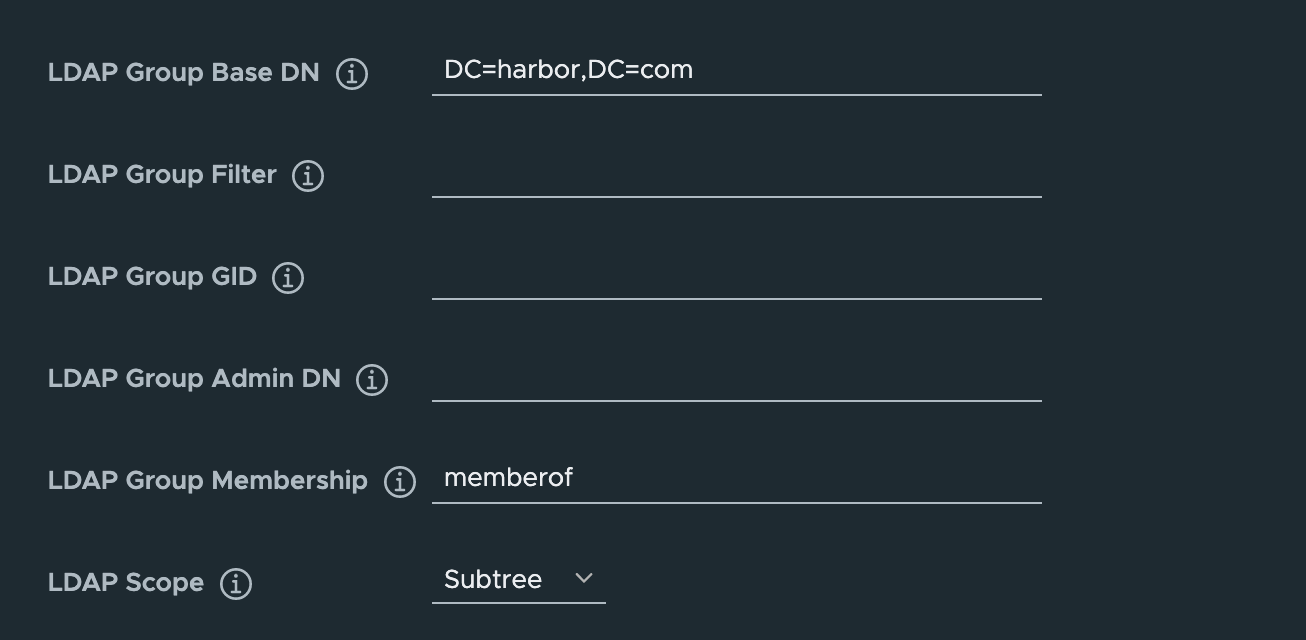
Task: Click the chevron beside Subtree
Action: point(585,579)
